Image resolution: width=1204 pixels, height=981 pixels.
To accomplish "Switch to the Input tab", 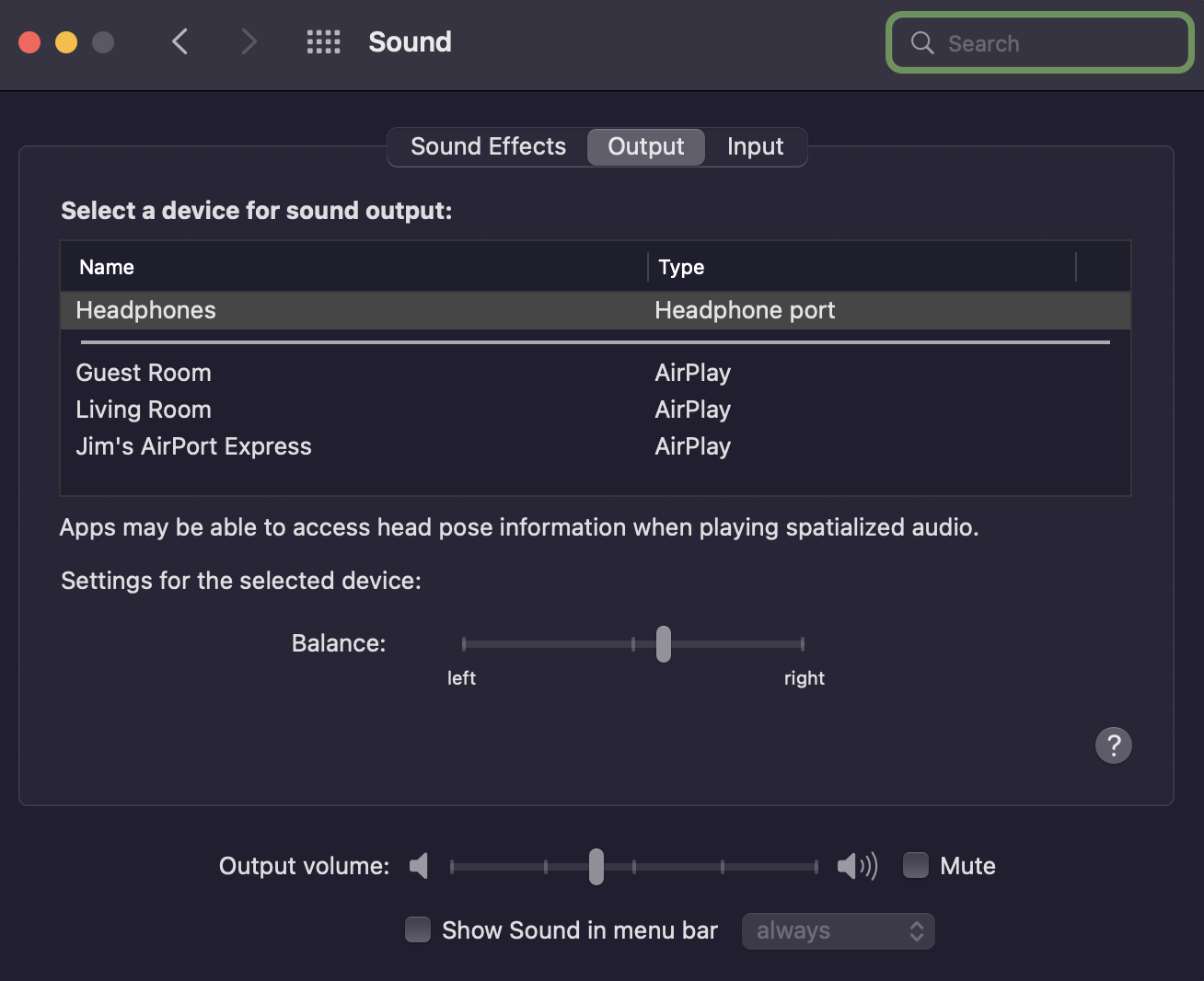I will [755, 147].
